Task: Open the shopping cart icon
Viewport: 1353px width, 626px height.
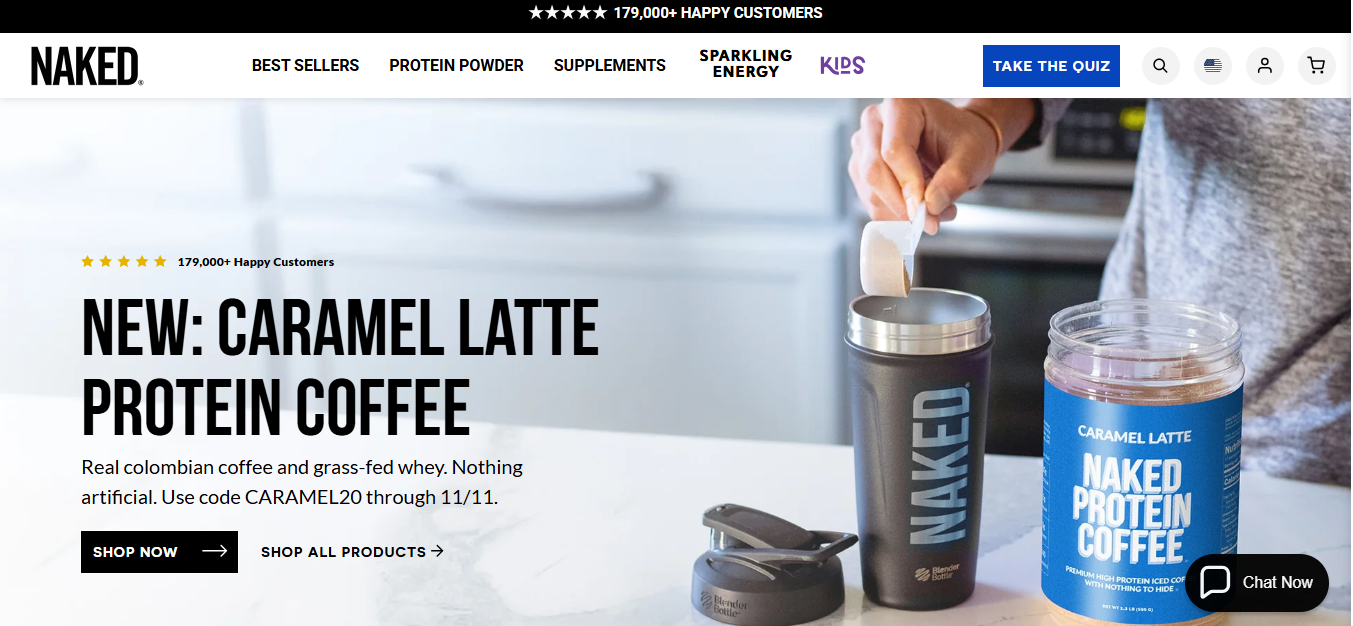Action: coord(1317,66)
